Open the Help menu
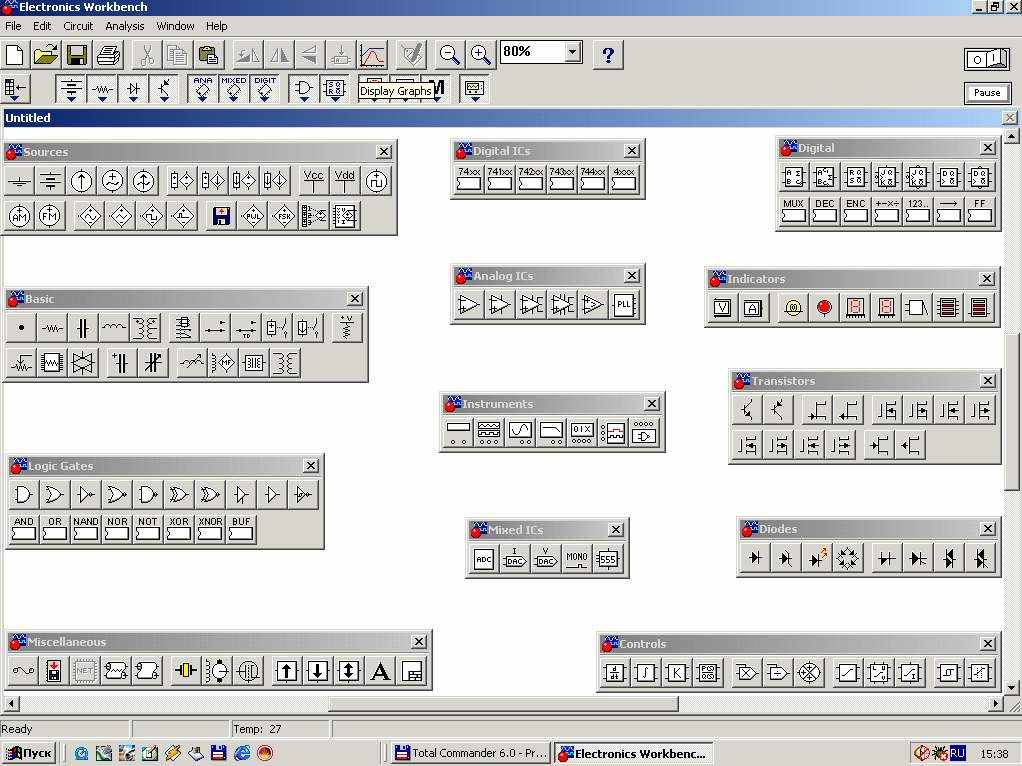Viewport: 1022px width, 766px height. point(216,26)
